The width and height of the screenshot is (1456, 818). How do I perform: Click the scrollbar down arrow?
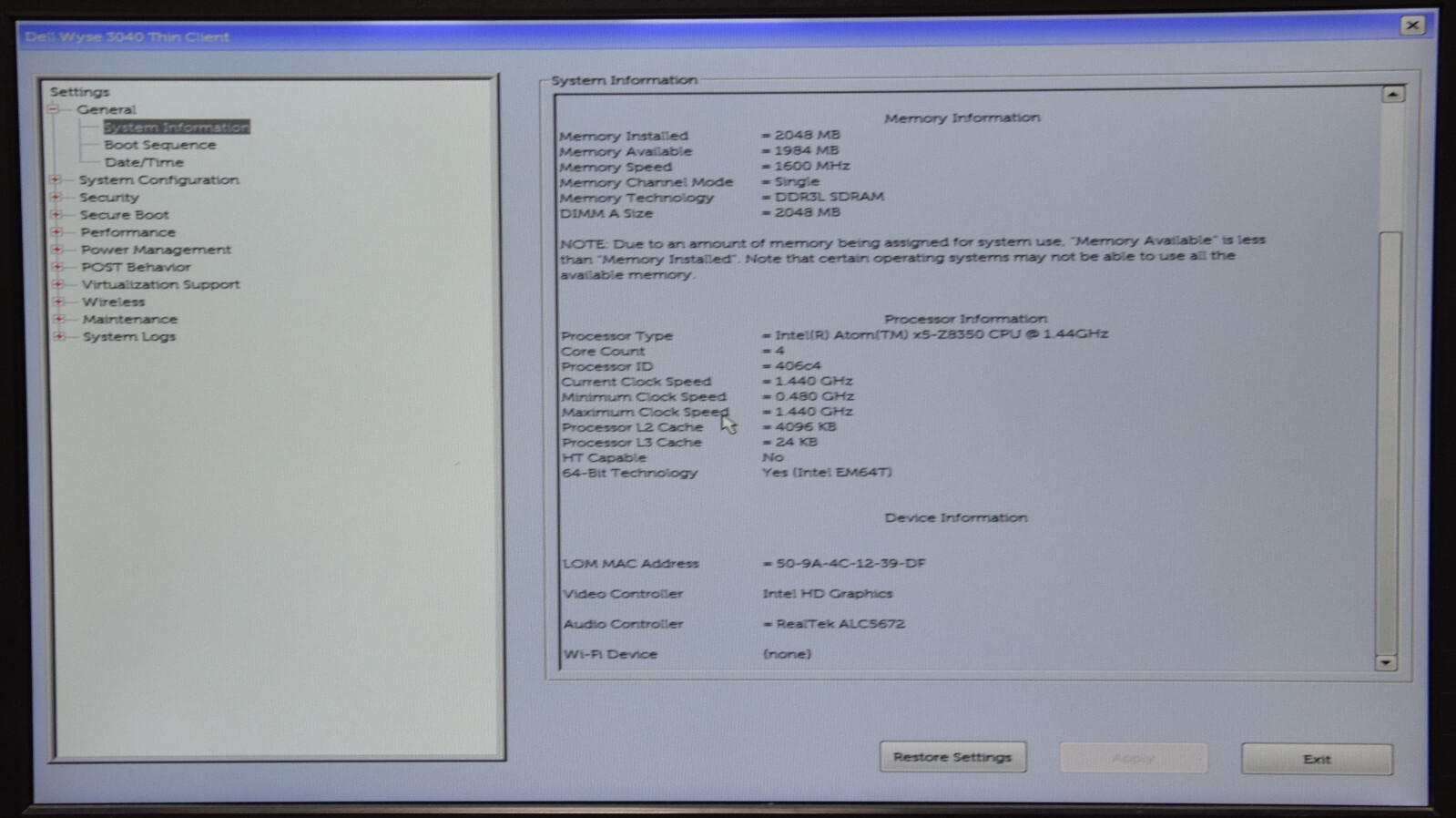(x=1385, y=662)
